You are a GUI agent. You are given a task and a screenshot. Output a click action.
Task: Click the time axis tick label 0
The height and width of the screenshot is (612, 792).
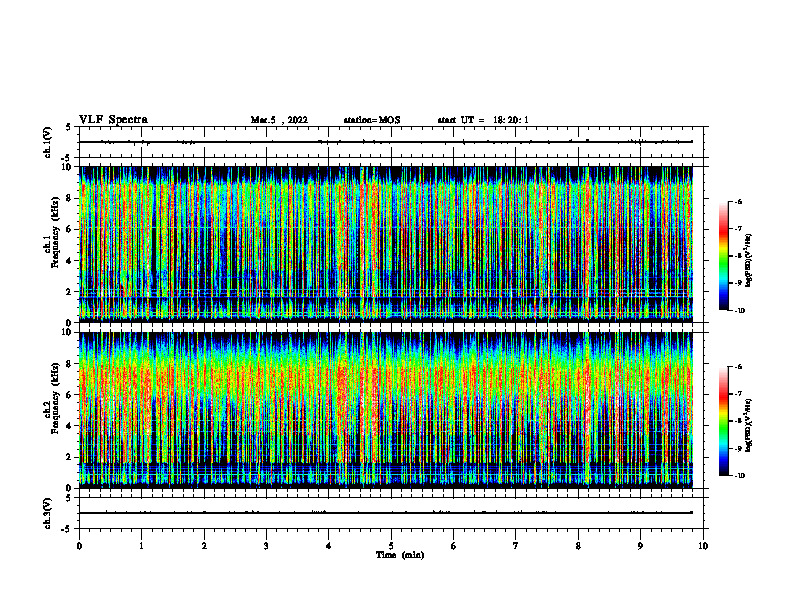[x=79, y=546]
